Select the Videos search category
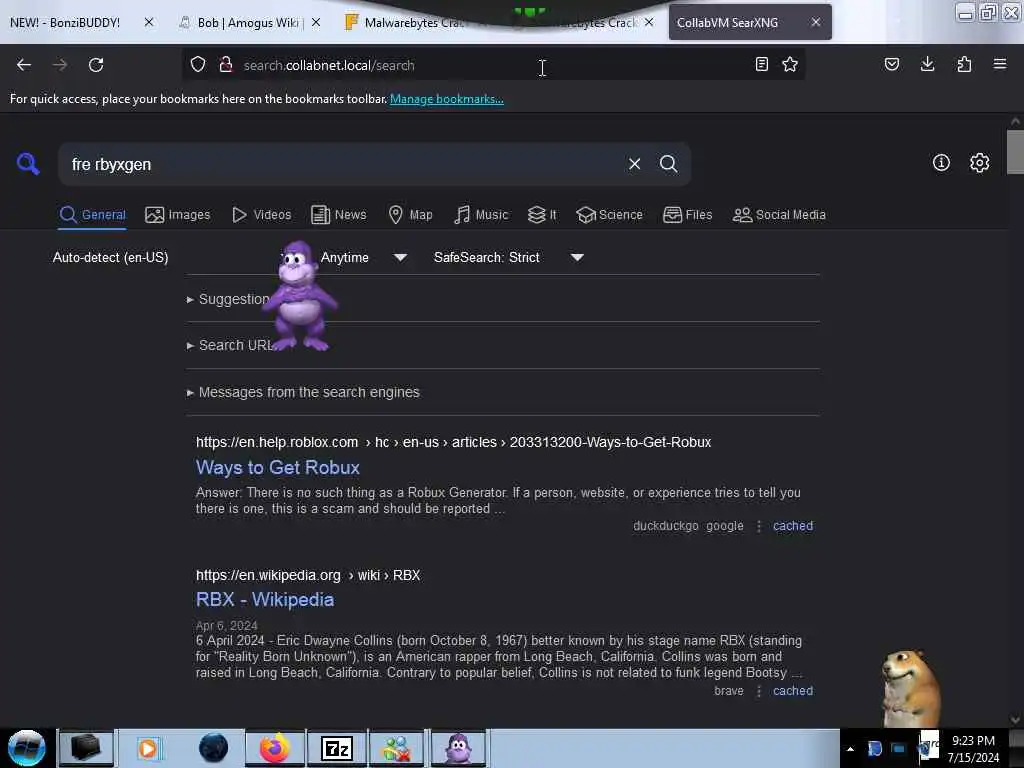The image size is (1024, 768). (262, 214)
